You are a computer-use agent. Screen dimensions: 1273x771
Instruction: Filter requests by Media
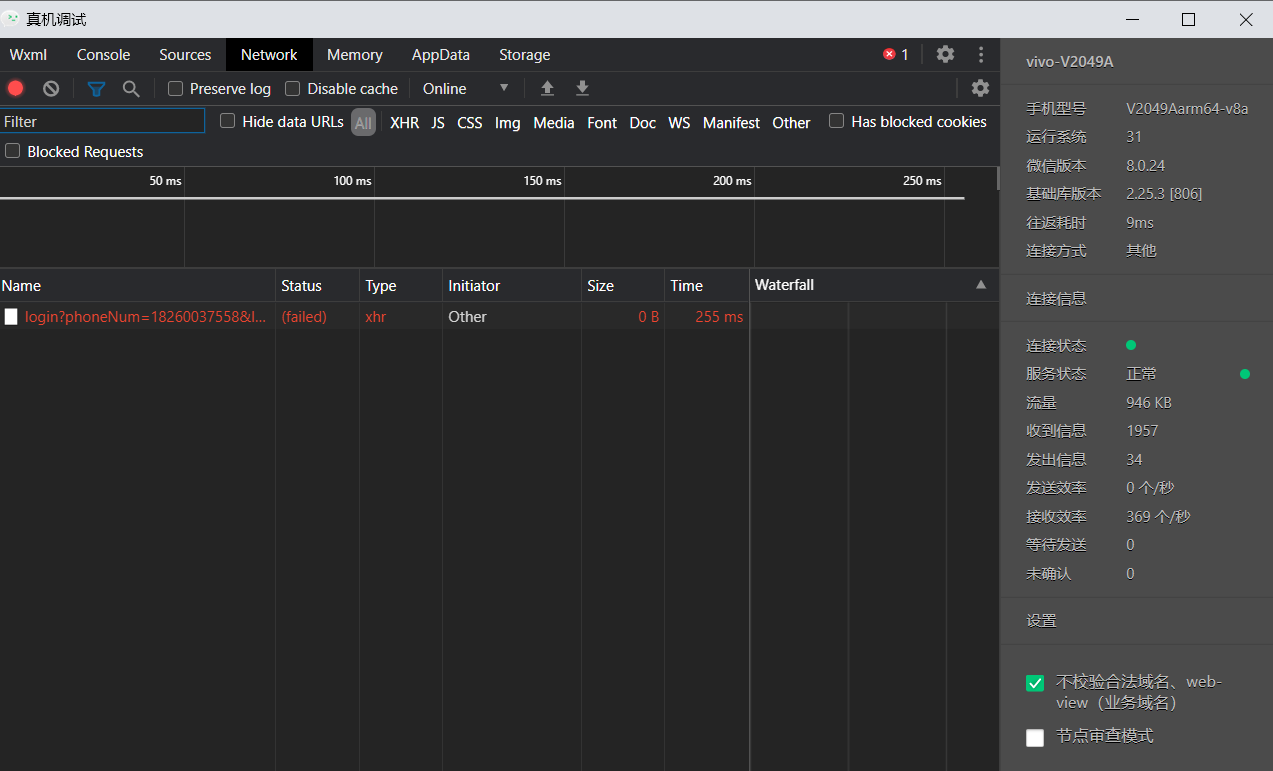click(x=554, y=122)
